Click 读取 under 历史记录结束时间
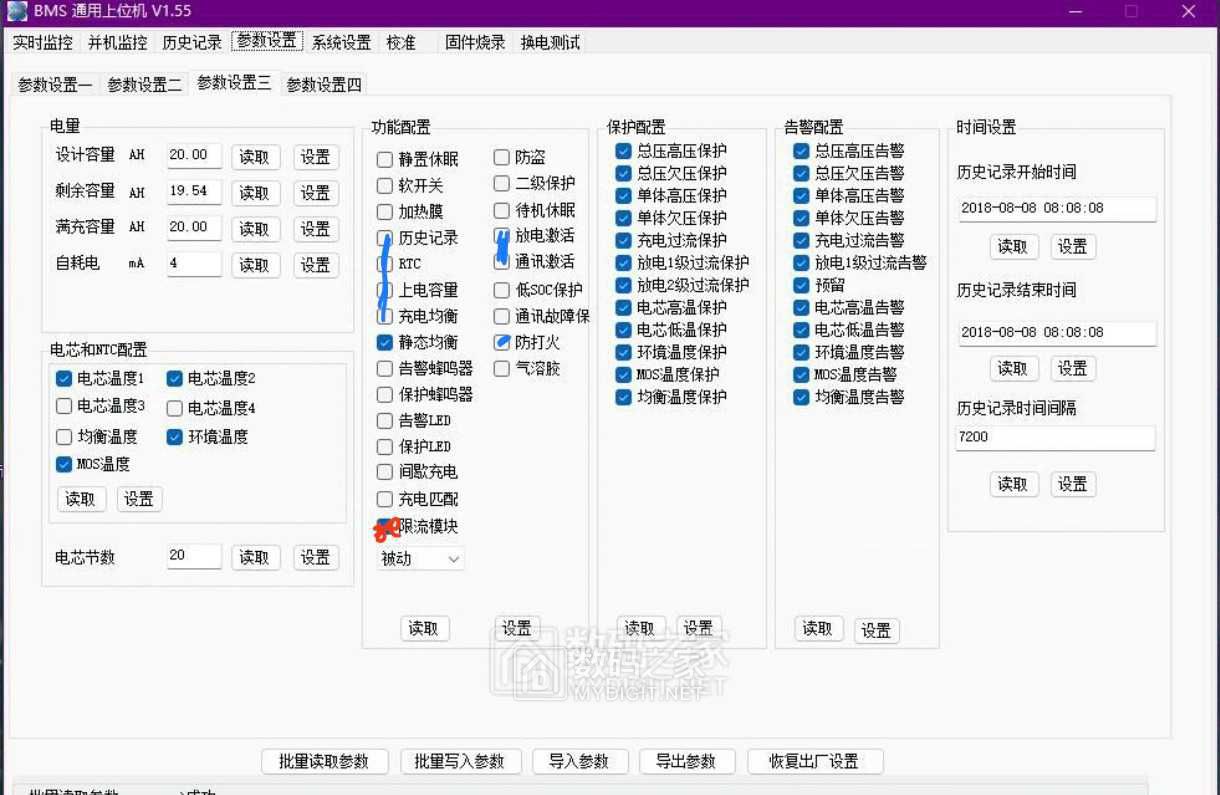Viewport: 1220px width, 795px height. tap(1013, 368)
